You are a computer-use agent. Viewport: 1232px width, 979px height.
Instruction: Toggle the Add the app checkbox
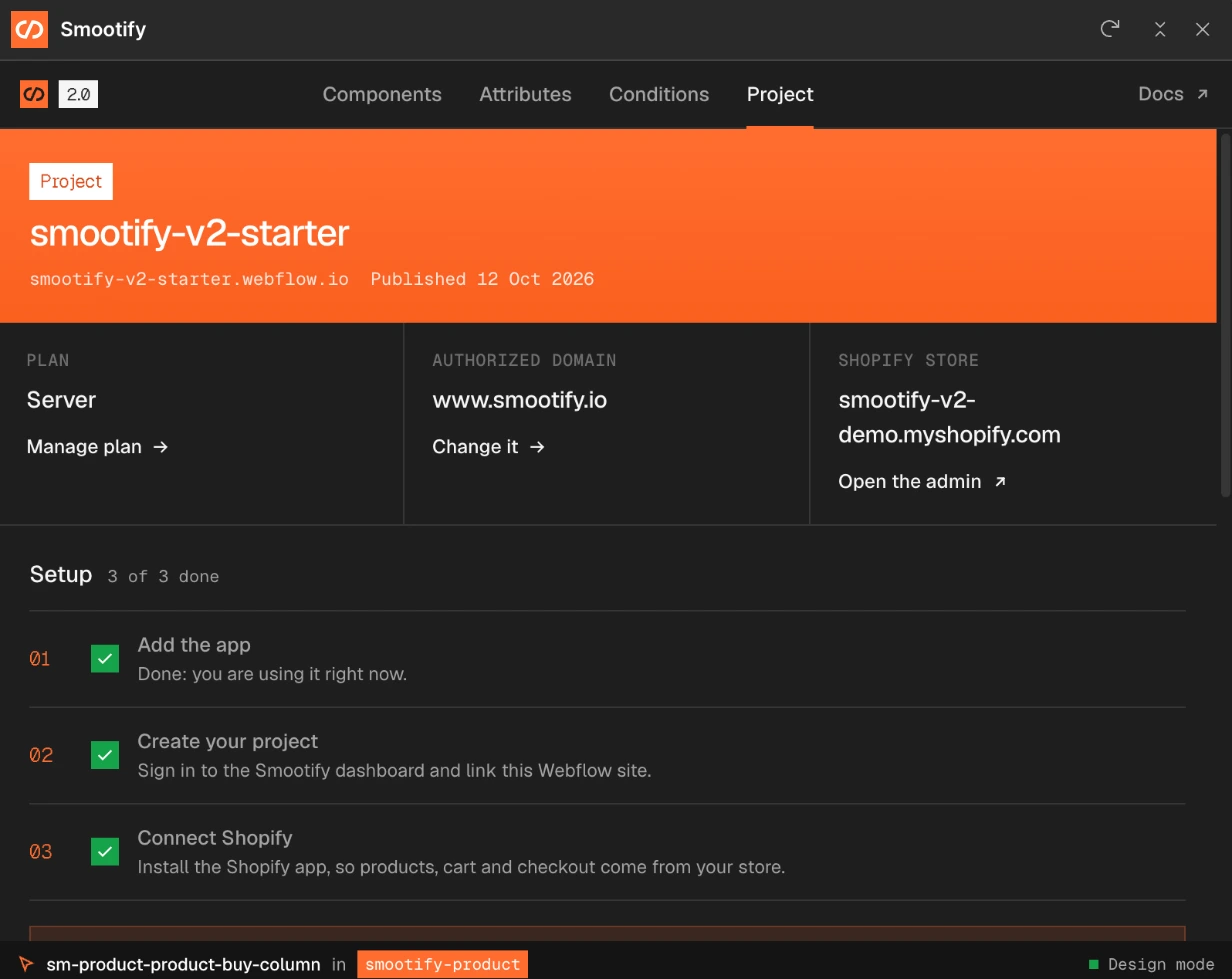pos(105,659)
